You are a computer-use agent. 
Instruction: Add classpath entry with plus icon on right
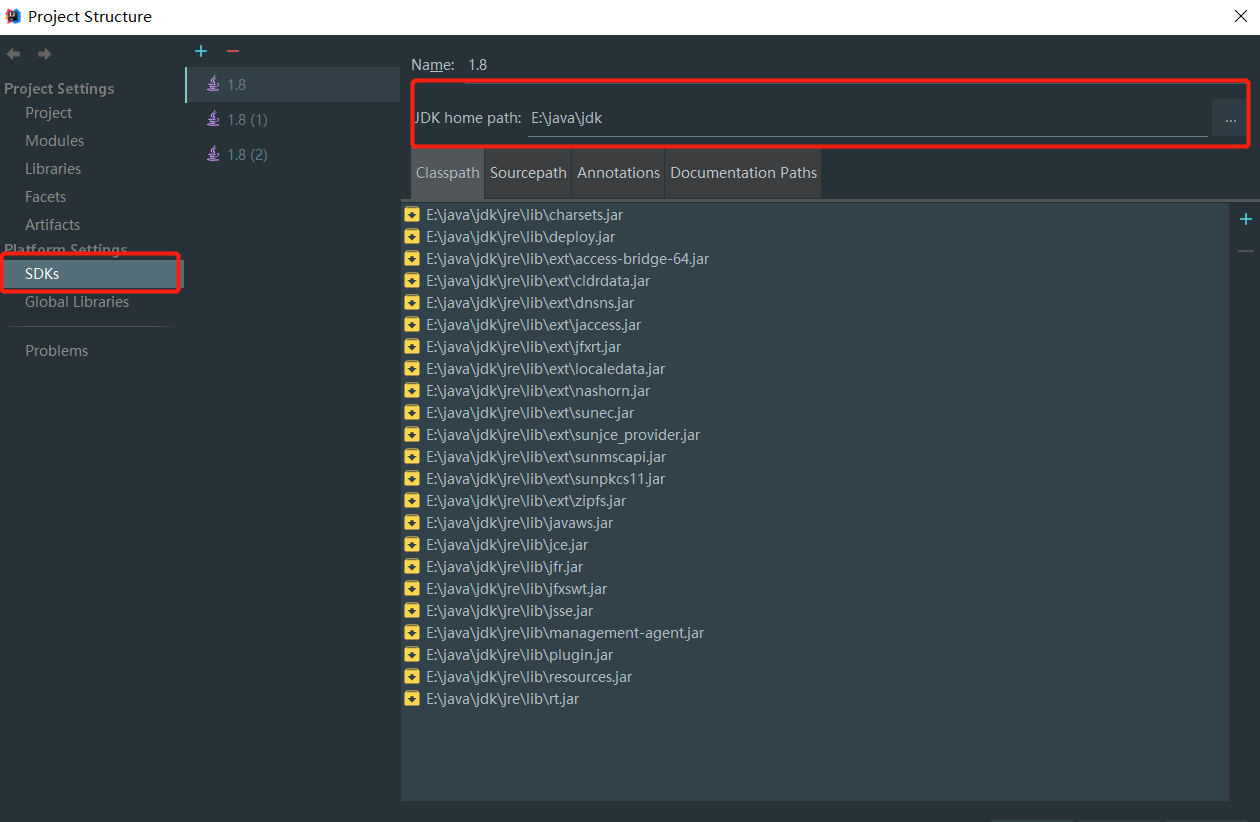point(1246,218)
